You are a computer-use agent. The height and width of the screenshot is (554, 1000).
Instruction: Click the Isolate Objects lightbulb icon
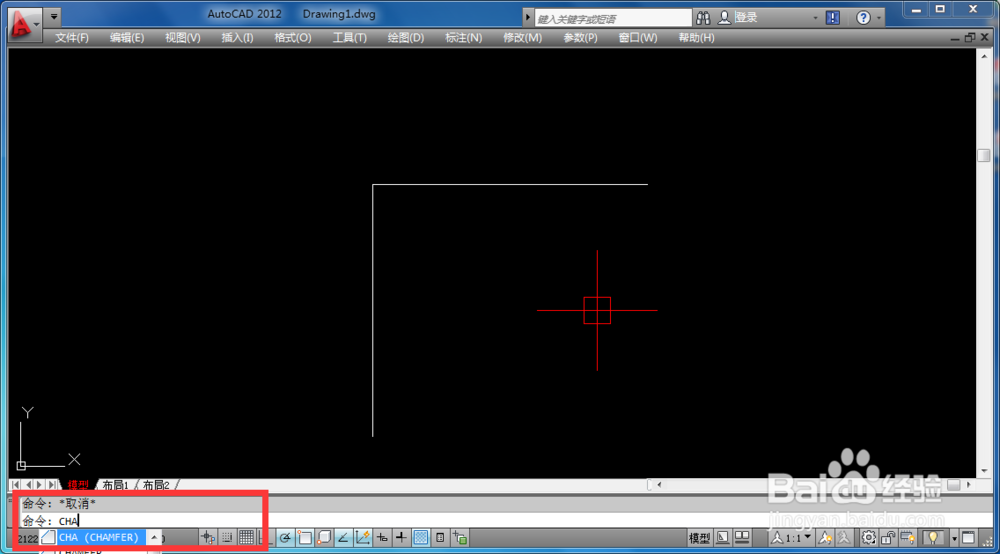click(932, 538)
